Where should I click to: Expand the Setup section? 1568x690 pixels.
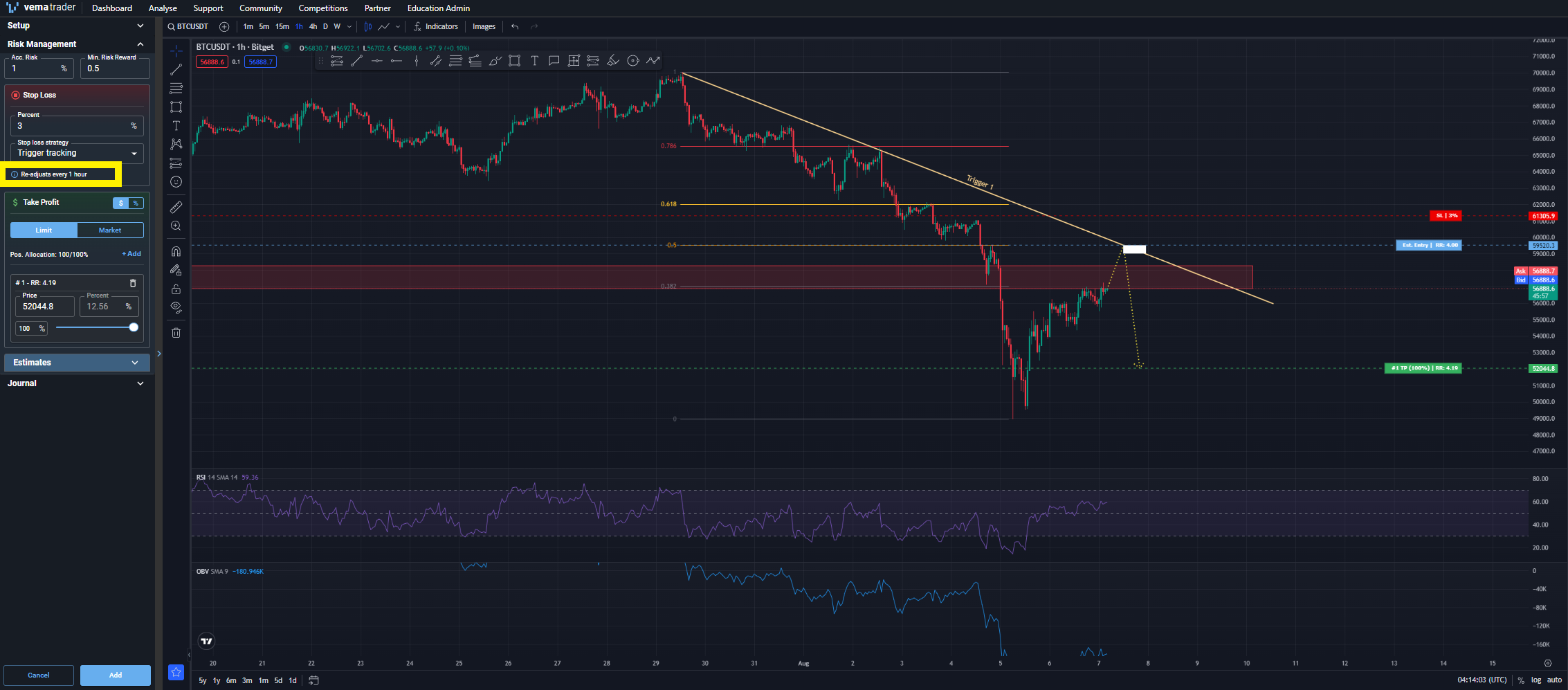76,26
